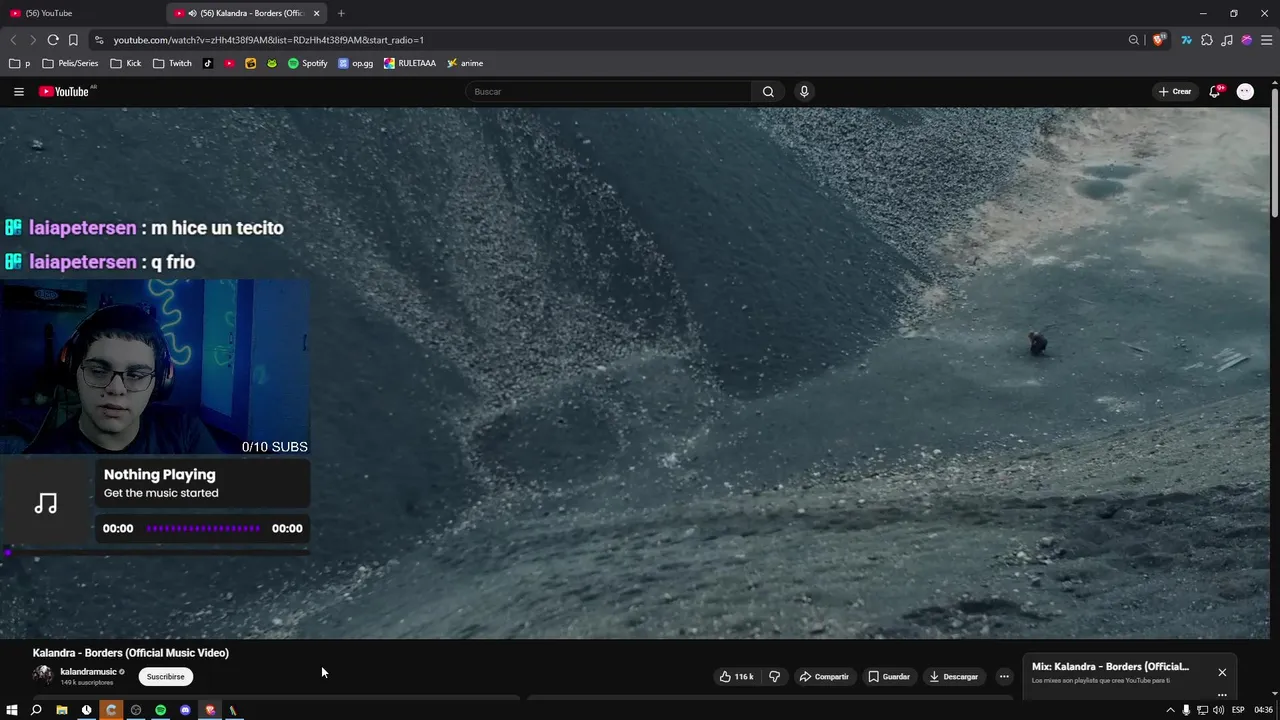
Task: Open the kalandramusic channel avatar
Action: (x=43, y=676)
